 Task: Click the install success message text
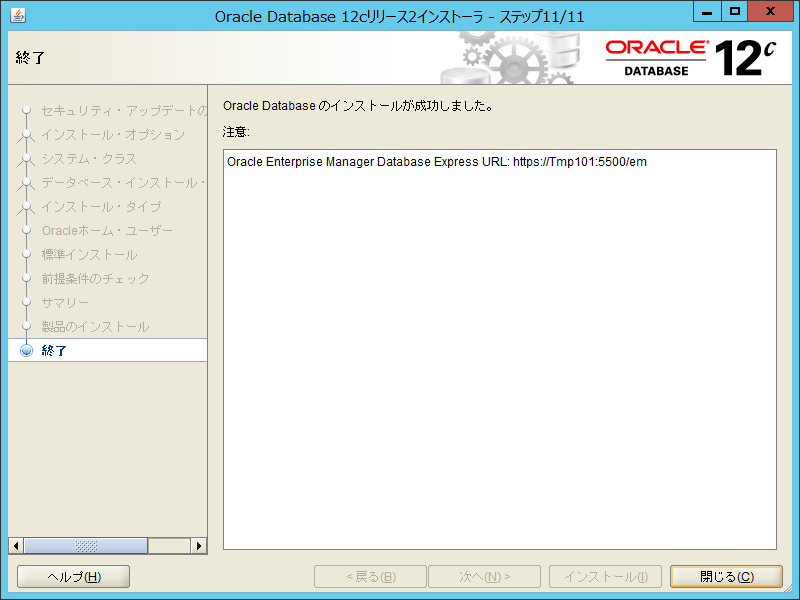[358, 106]
